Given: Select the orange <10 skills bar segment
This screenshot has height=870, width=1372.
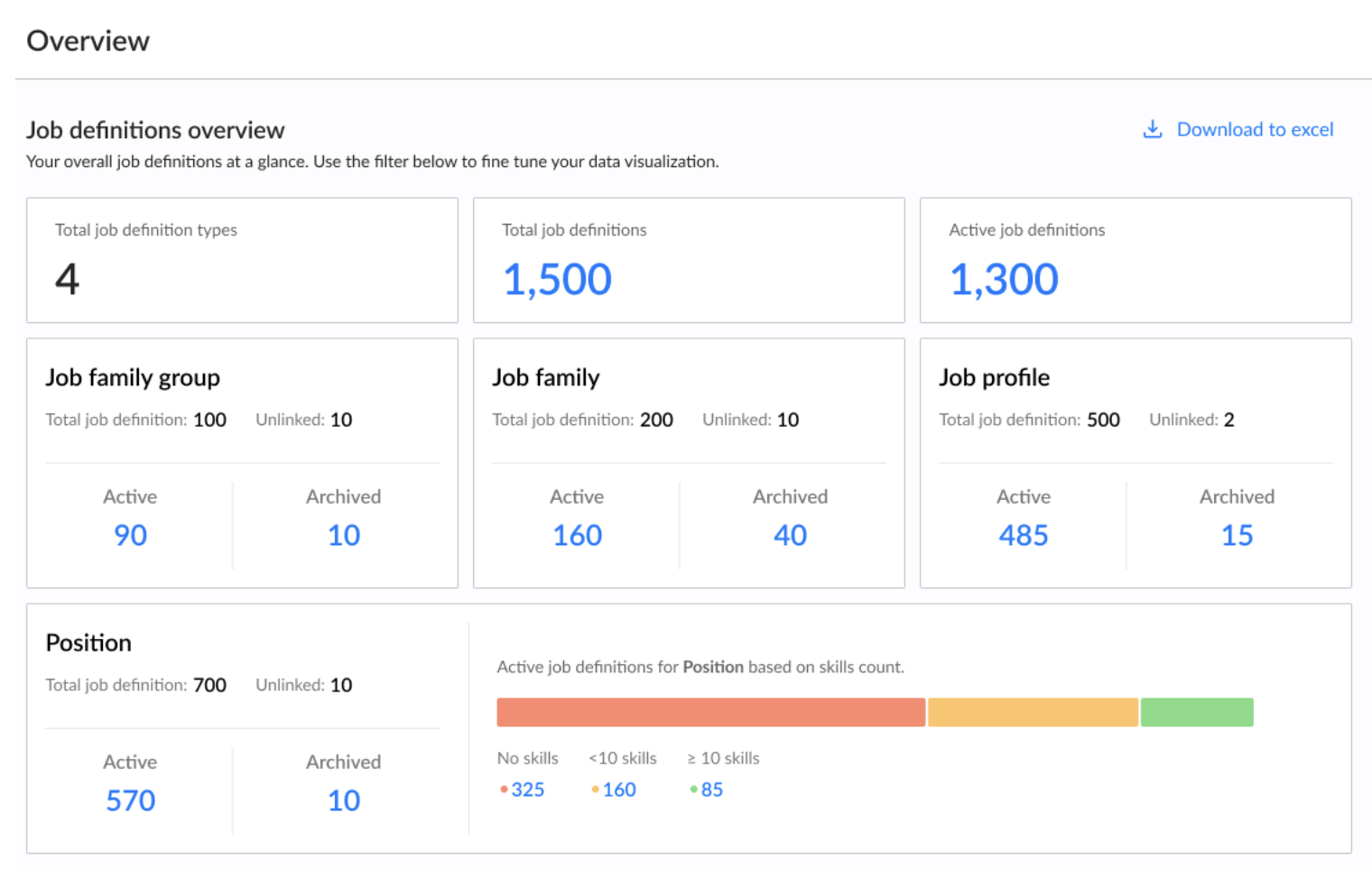Looking at the screenshot, I should pyautogui.click(x=1034, y=712).
